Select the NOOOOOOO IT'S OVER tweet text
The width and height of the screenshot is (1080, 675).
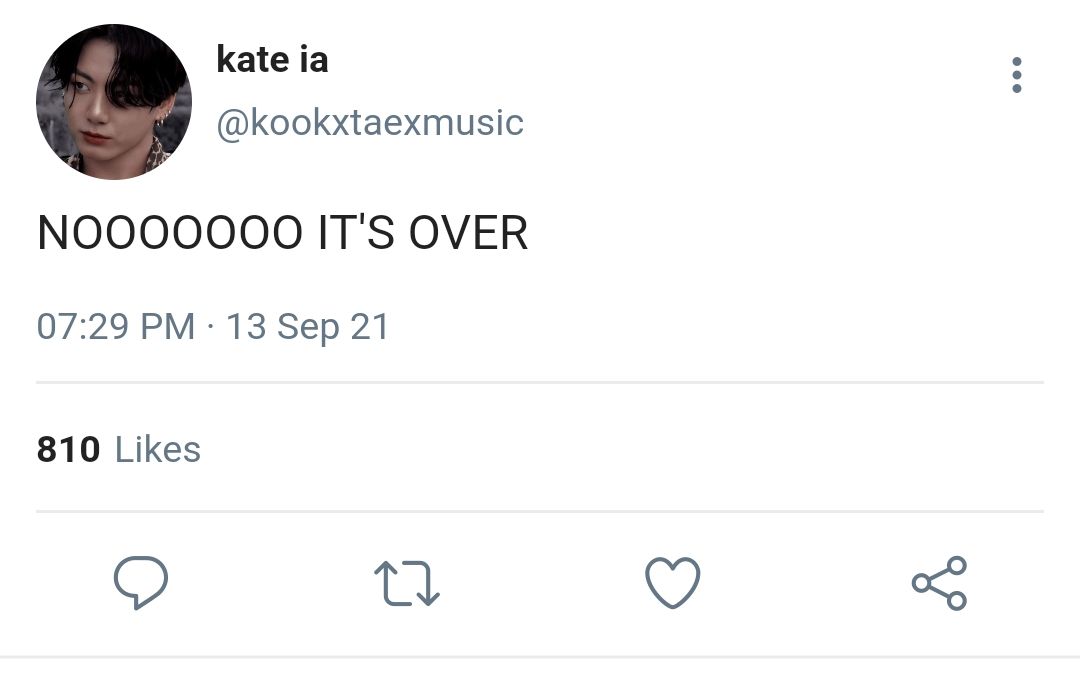(282, 233)
